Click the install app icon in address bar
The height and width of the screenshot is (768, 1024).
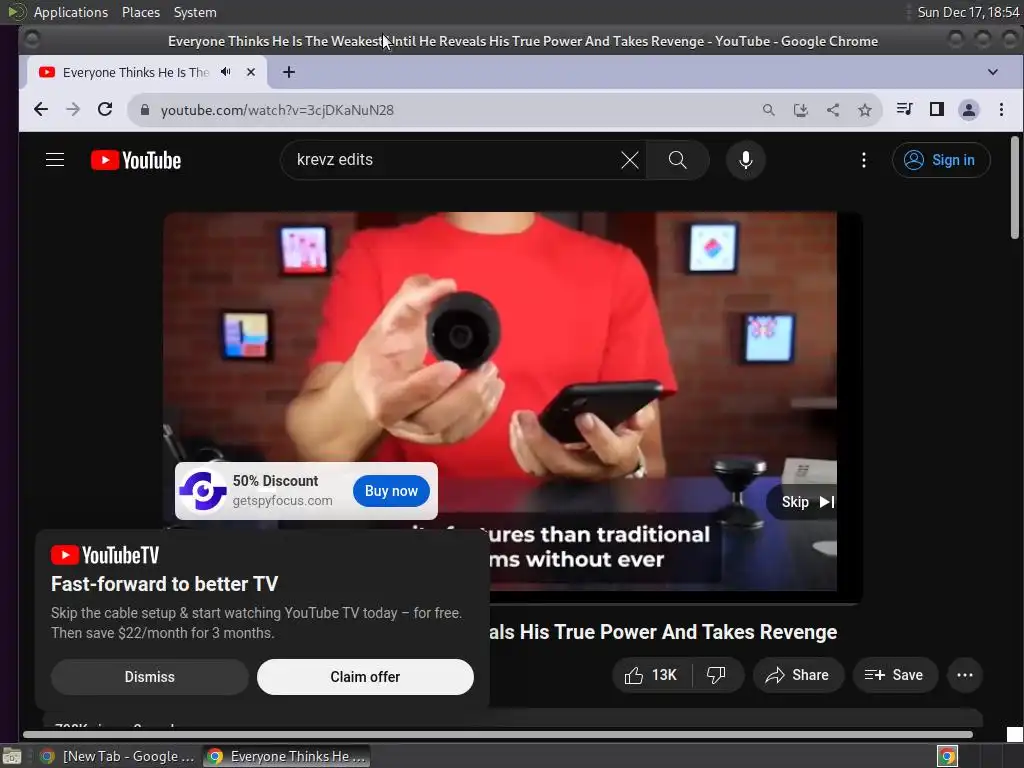tap(801, 110)
